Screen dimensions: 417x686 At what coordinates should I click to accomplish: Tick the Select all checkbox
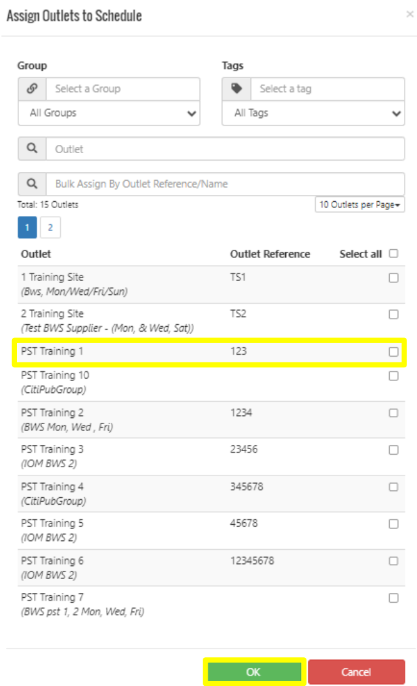point(393,253)
